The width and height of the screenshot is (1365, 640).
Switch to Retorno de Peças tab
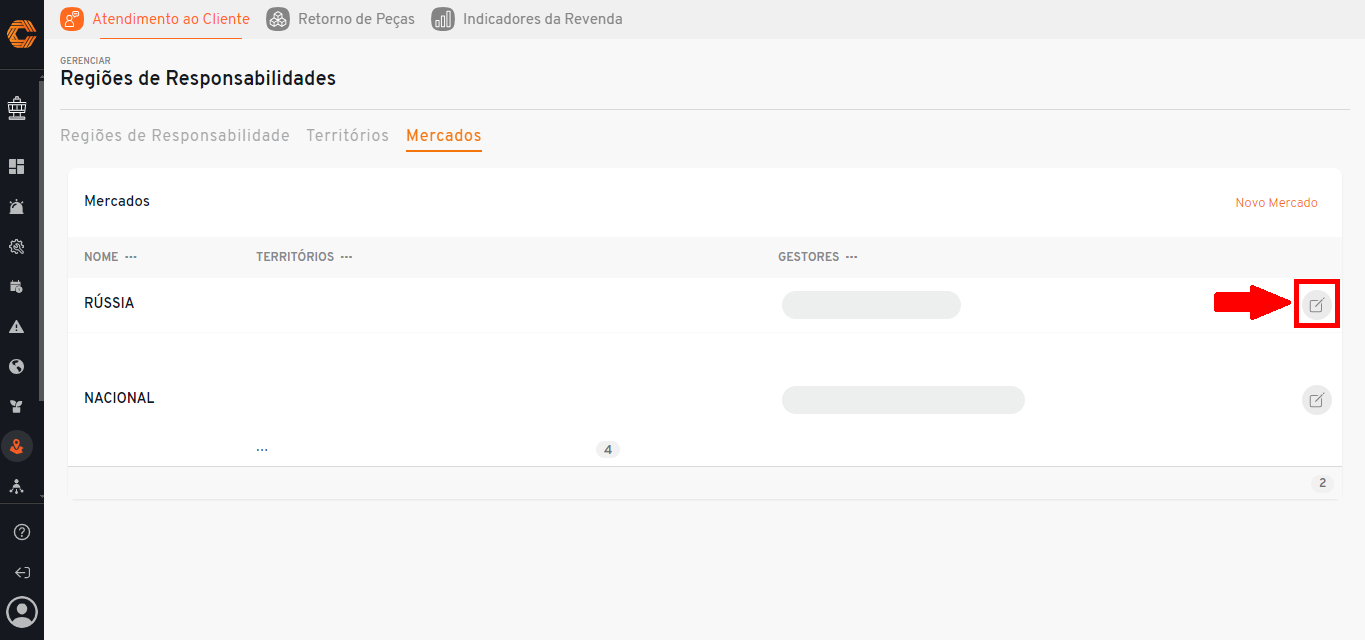click(356, 19)
